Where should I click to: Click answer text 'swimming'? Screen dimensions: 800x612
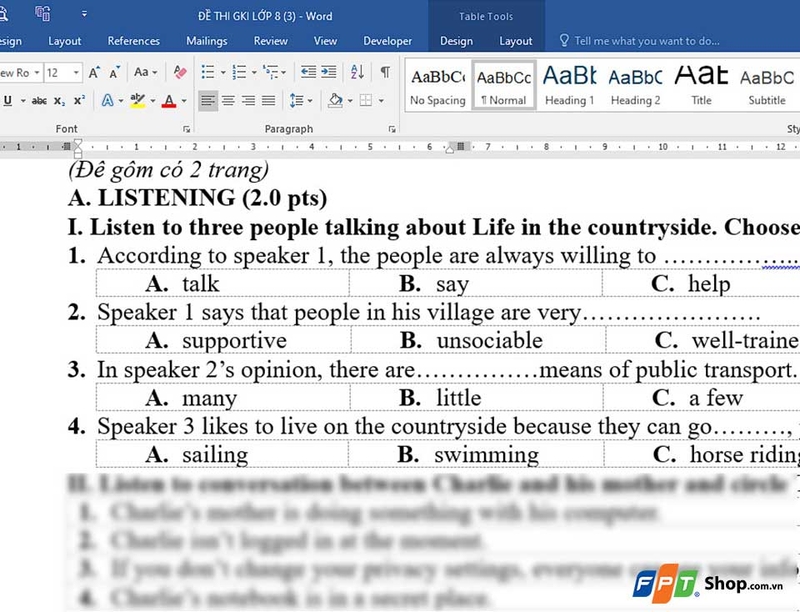487,454
